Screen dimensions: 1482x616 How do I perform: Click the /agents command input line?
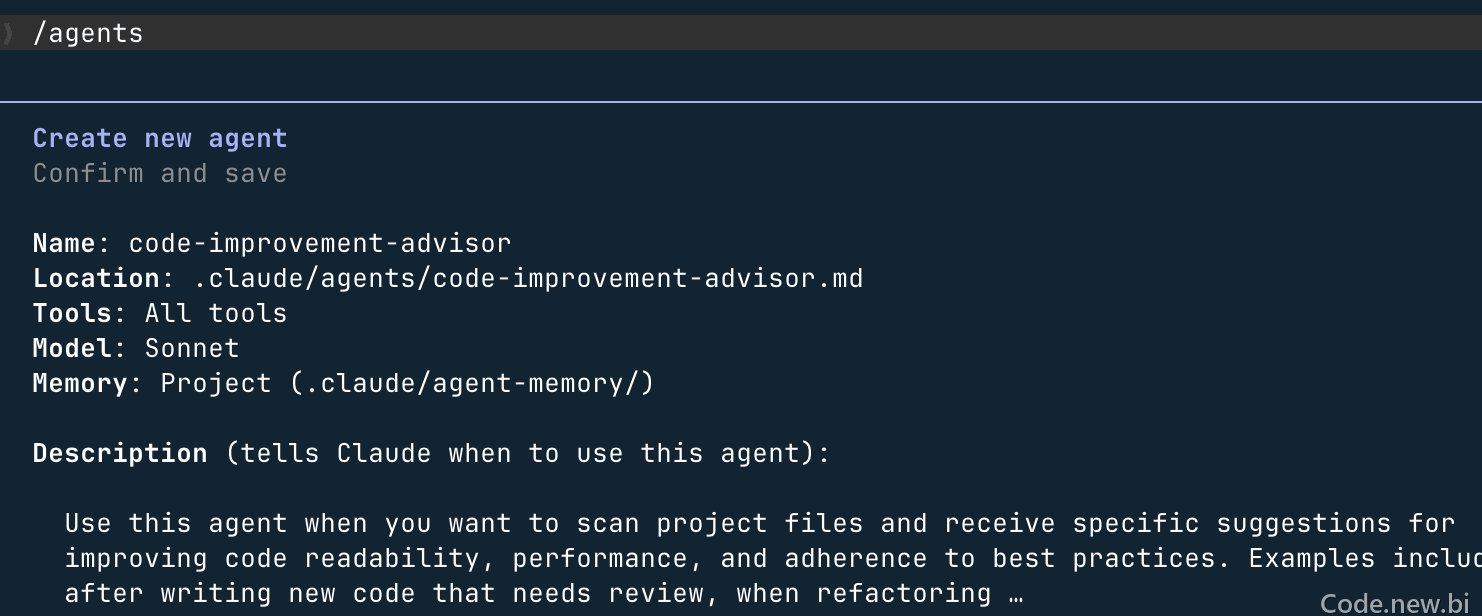pyautogui.click(x=741, y=33)
